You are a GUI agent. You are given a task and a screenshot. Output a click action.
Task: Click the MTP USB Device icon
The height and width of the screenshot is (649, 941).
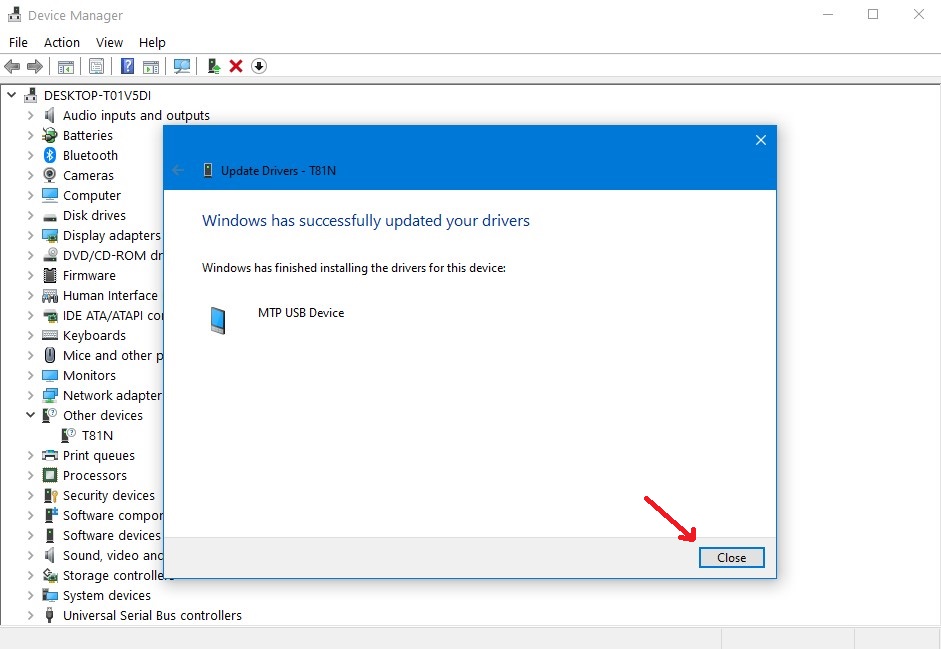(x=218, y=320)
